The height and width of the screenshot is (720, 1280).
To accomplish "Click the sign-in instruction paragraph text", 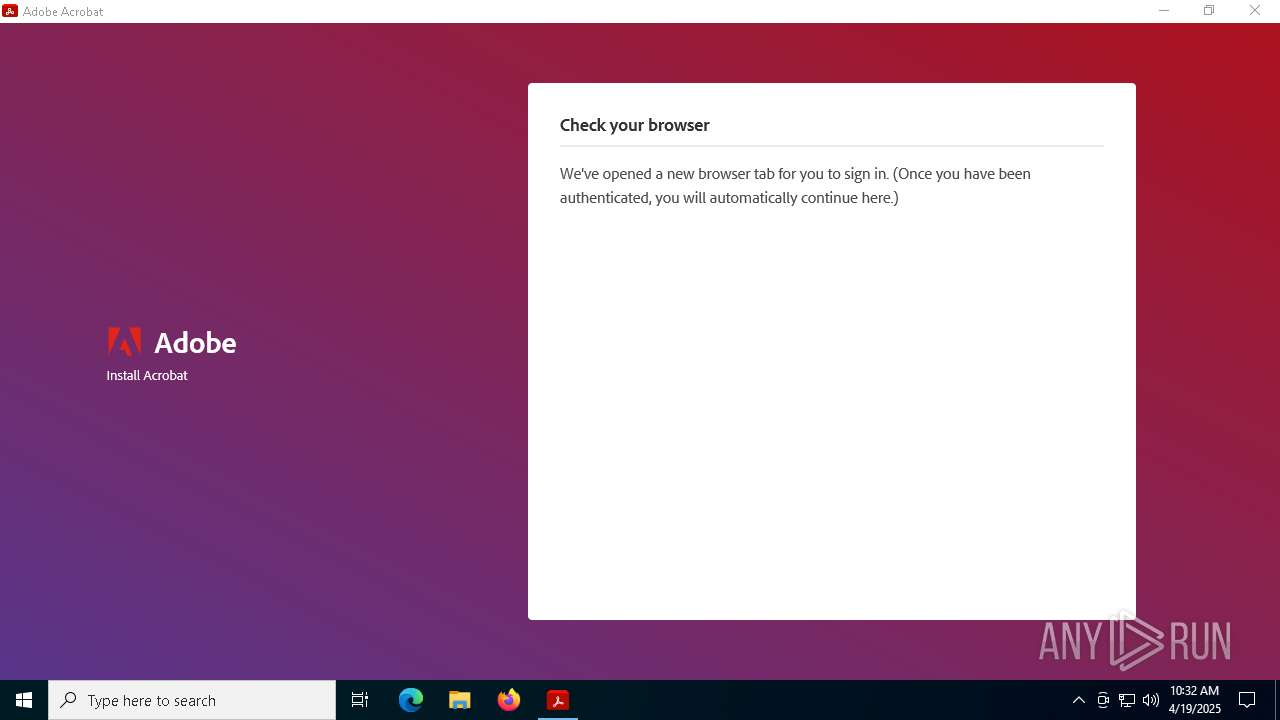I will point(795,186).
